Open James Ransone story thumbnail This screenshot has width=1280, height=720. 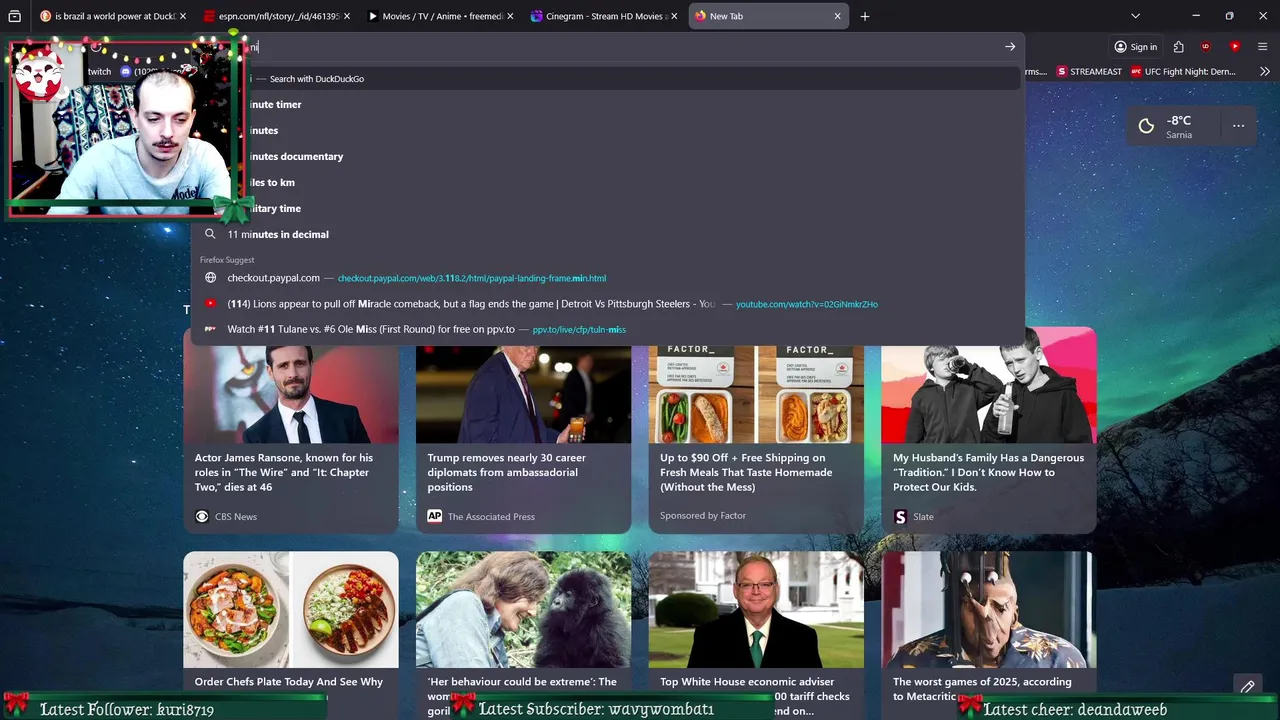click(291, 394)
